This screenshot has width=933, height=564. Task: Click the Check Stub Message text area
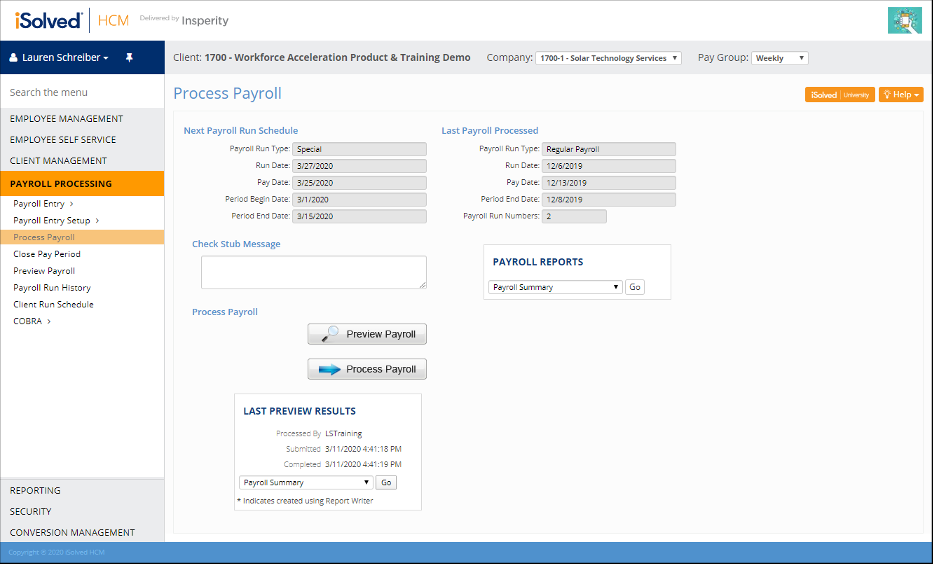[314, 272]
